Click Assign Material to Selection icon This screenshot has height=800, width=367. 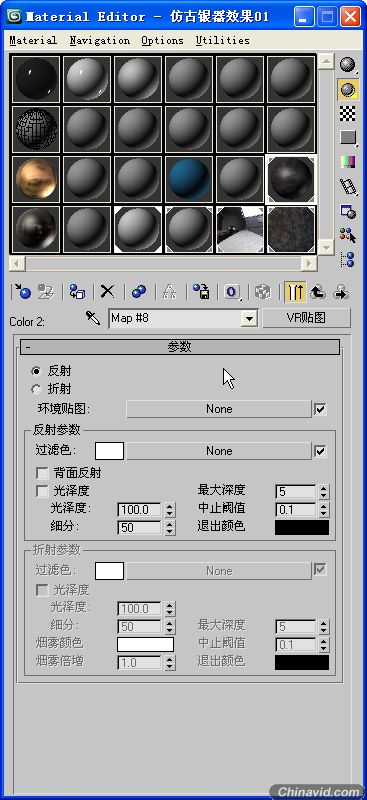pyautogui.click(x=77, y=291)
